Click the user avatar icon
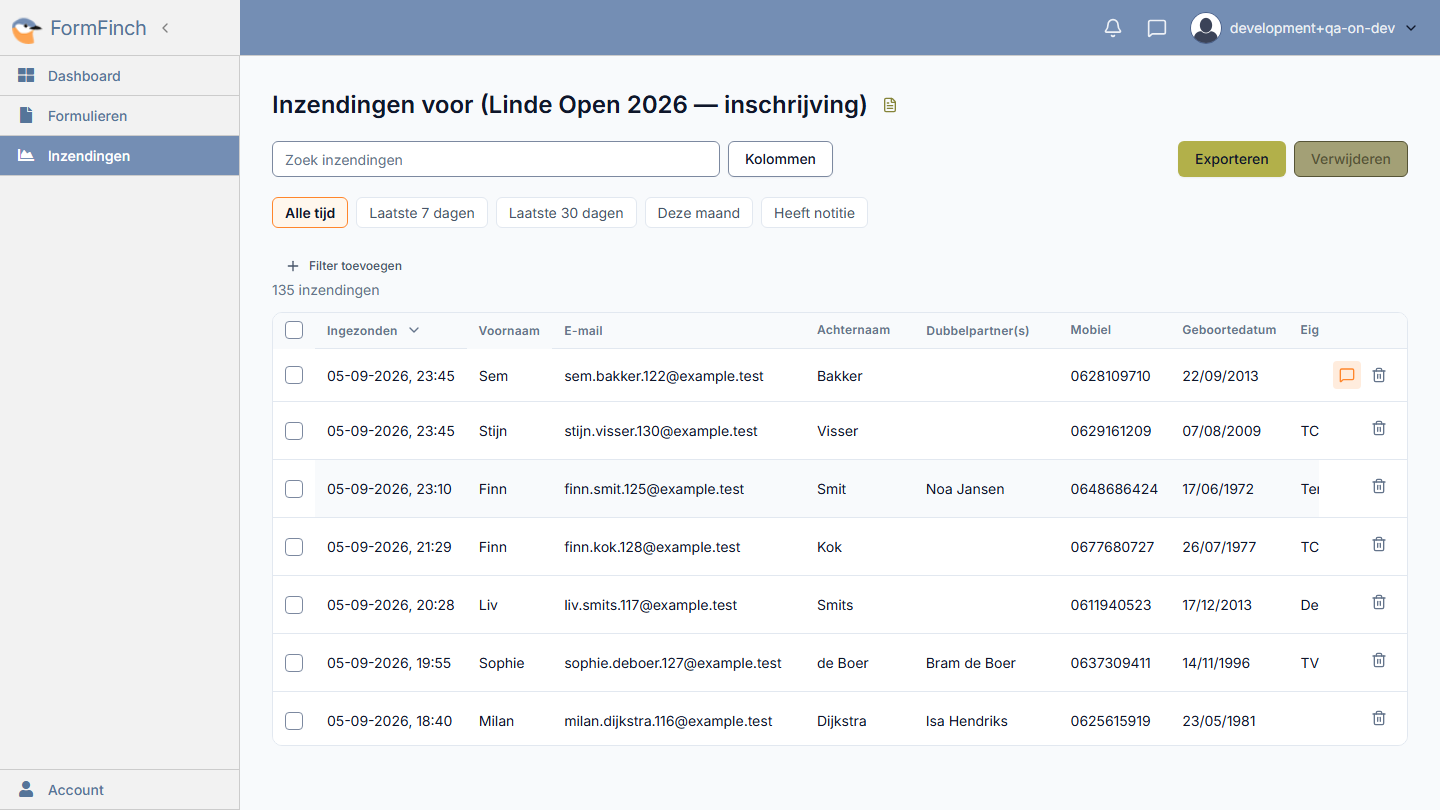The image size is (1440, 810). pyautogui.click(x=1206, y=28)
